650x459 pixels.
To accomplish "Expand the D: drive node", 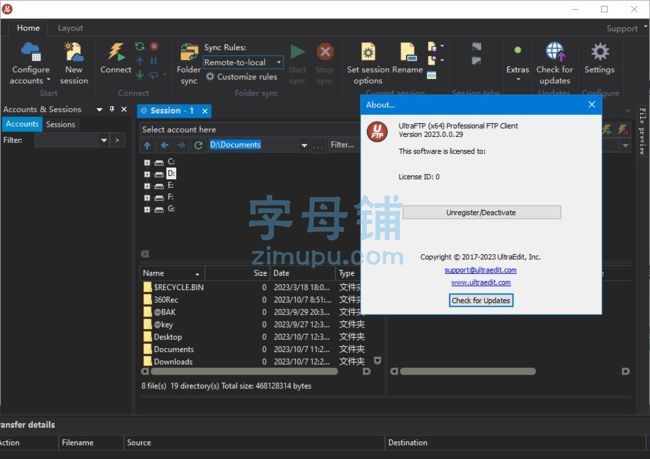I will 147,174.
